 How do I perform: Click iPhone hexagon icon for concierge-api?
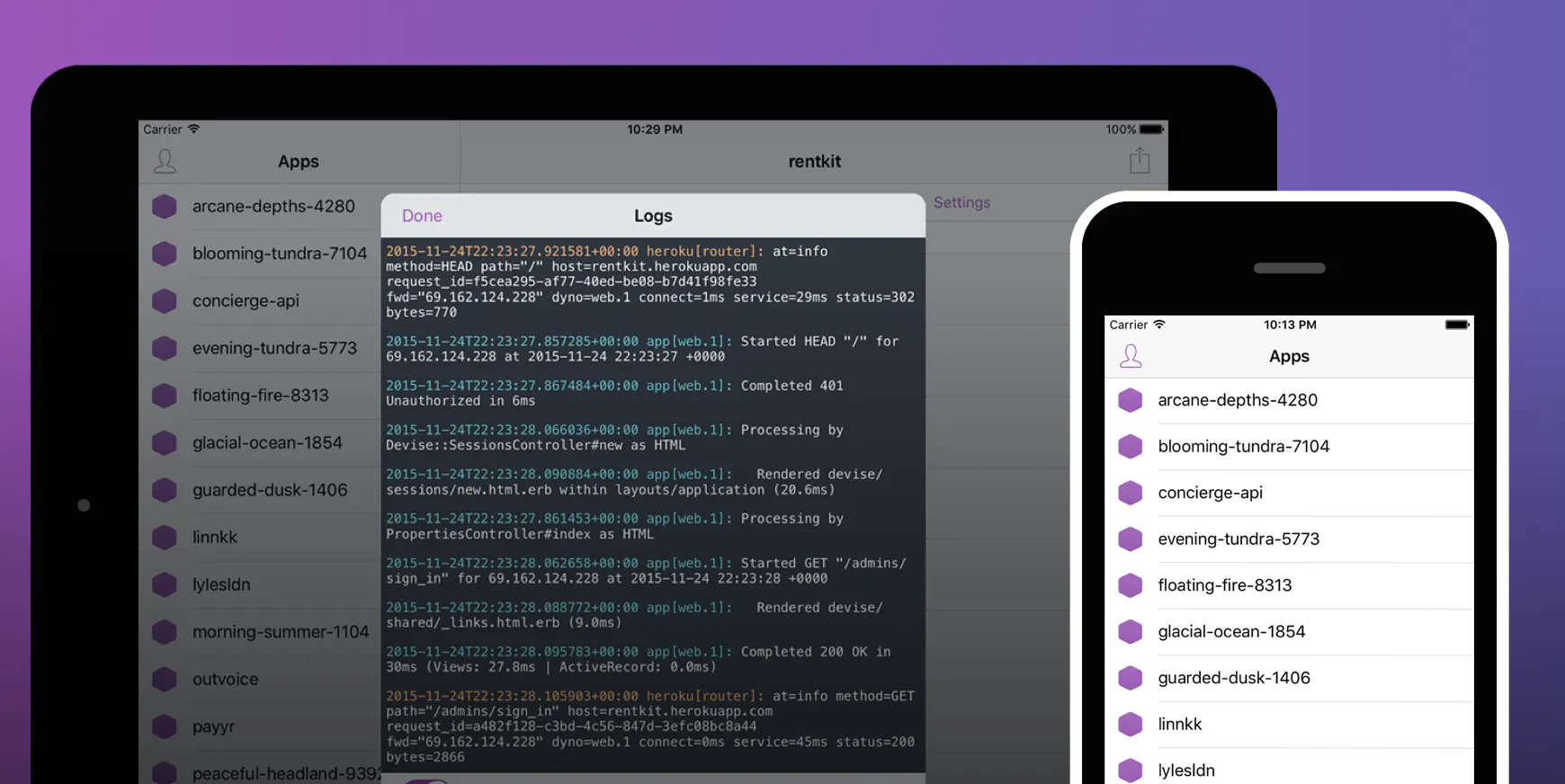click(1131, 493)
